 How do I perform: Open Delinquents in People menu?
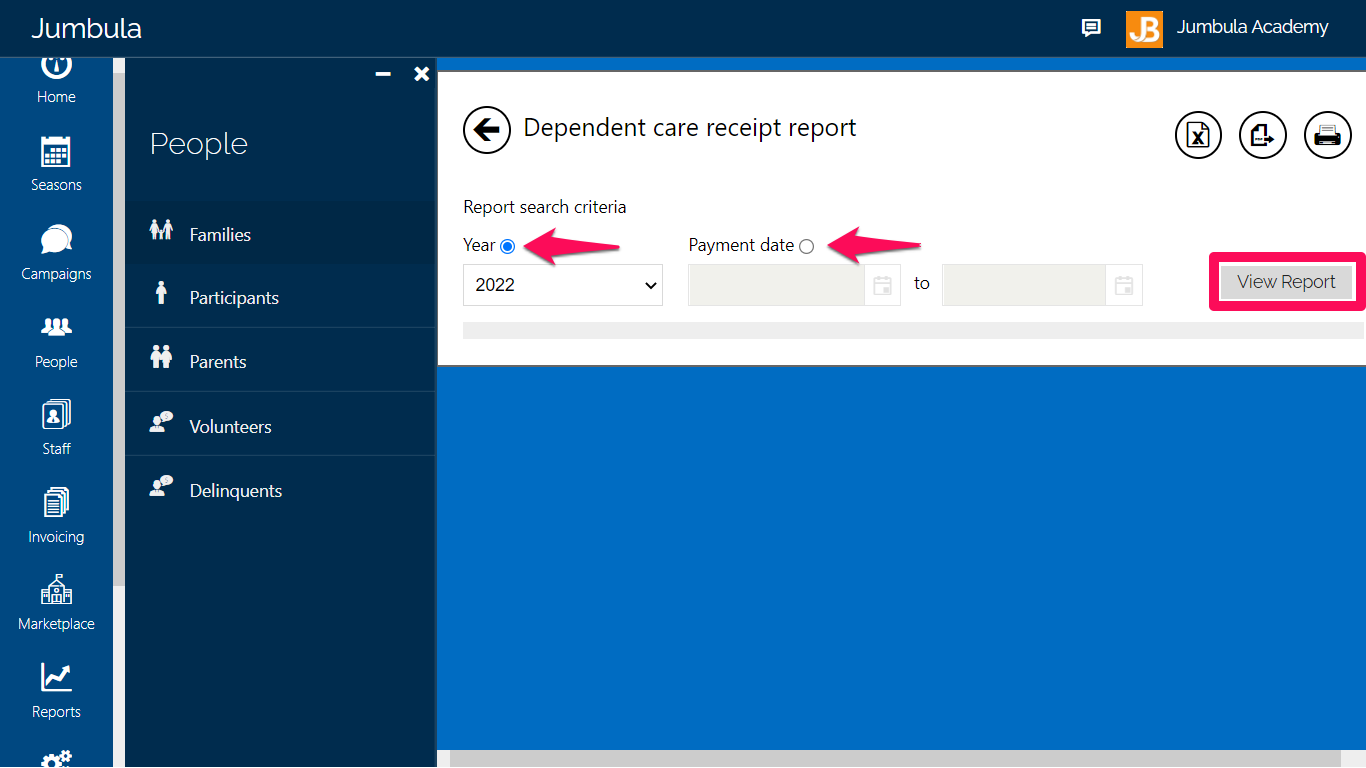tap(280, 490)
